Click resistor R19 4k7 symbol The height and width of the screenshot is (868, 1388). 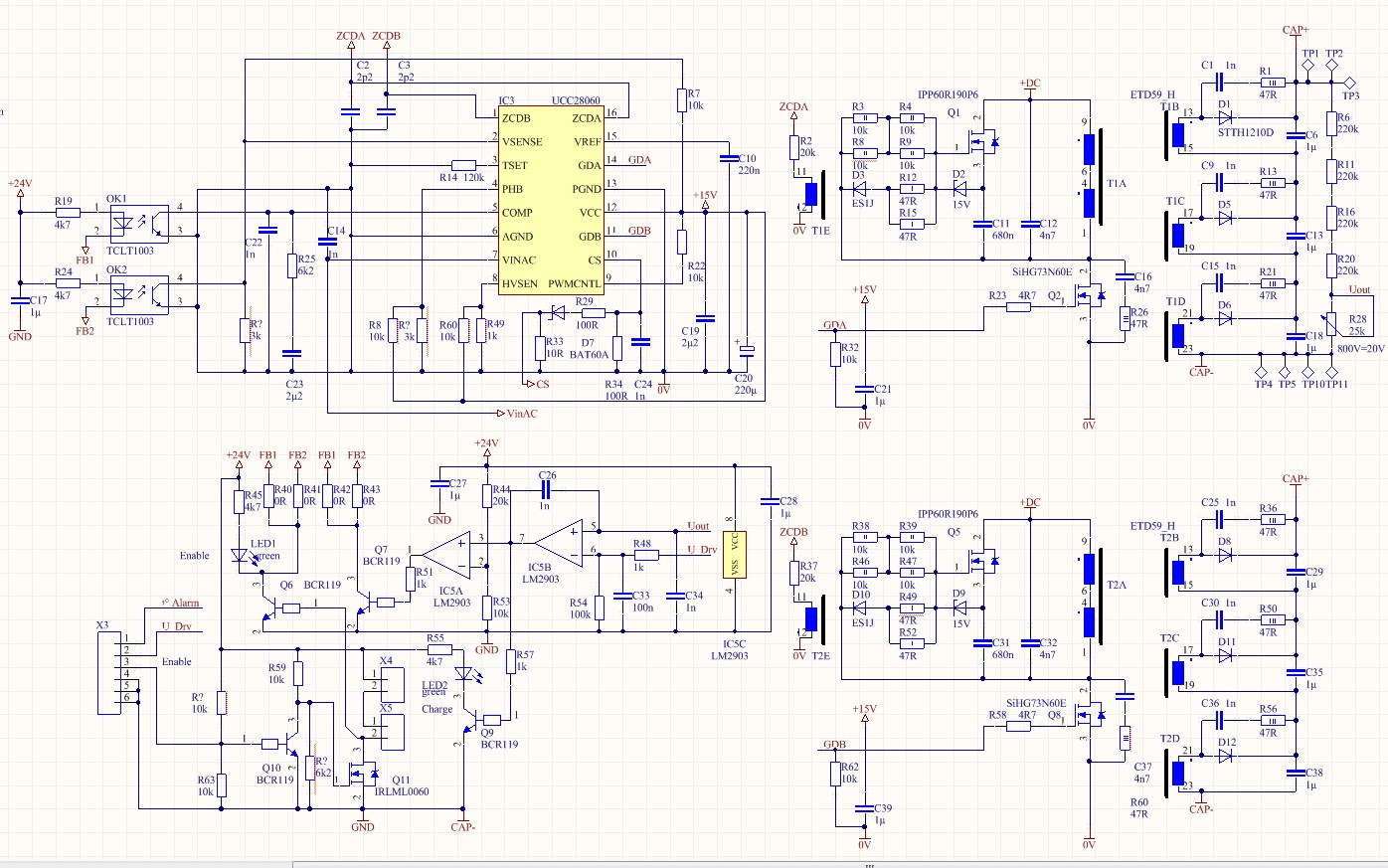(67, 213)
